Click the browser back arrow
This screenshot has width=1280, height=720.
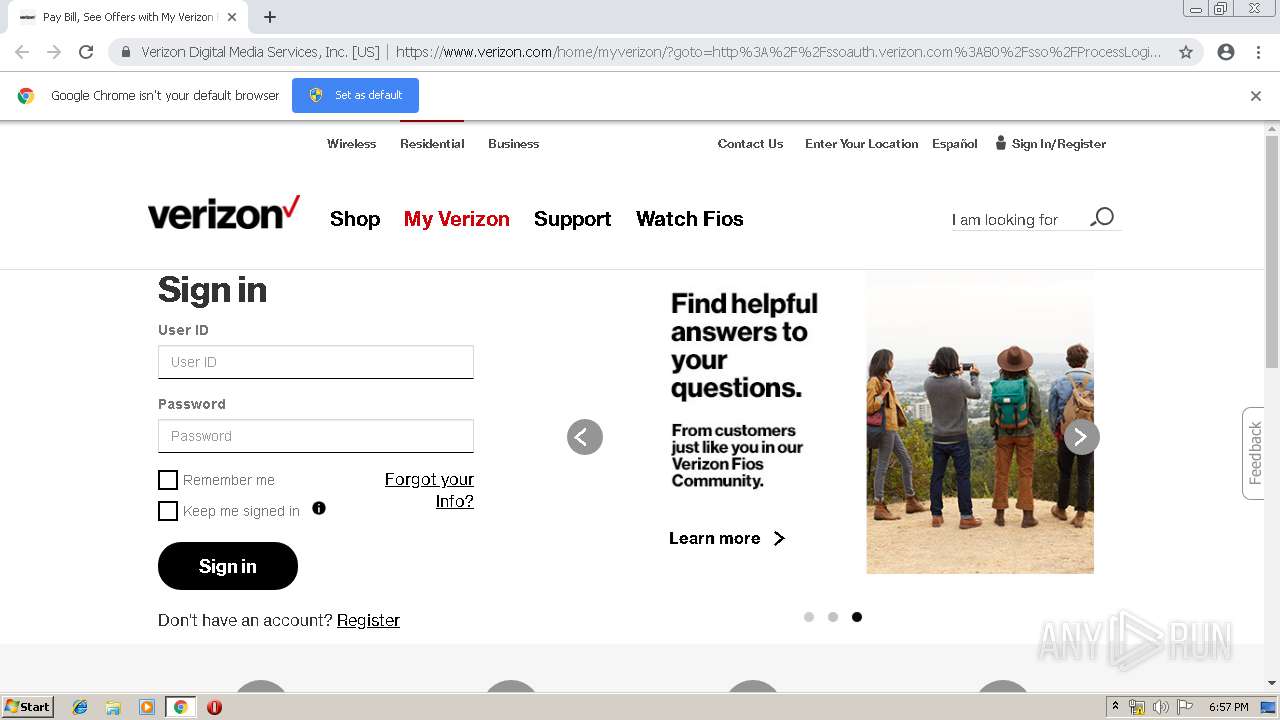(22, 52)
